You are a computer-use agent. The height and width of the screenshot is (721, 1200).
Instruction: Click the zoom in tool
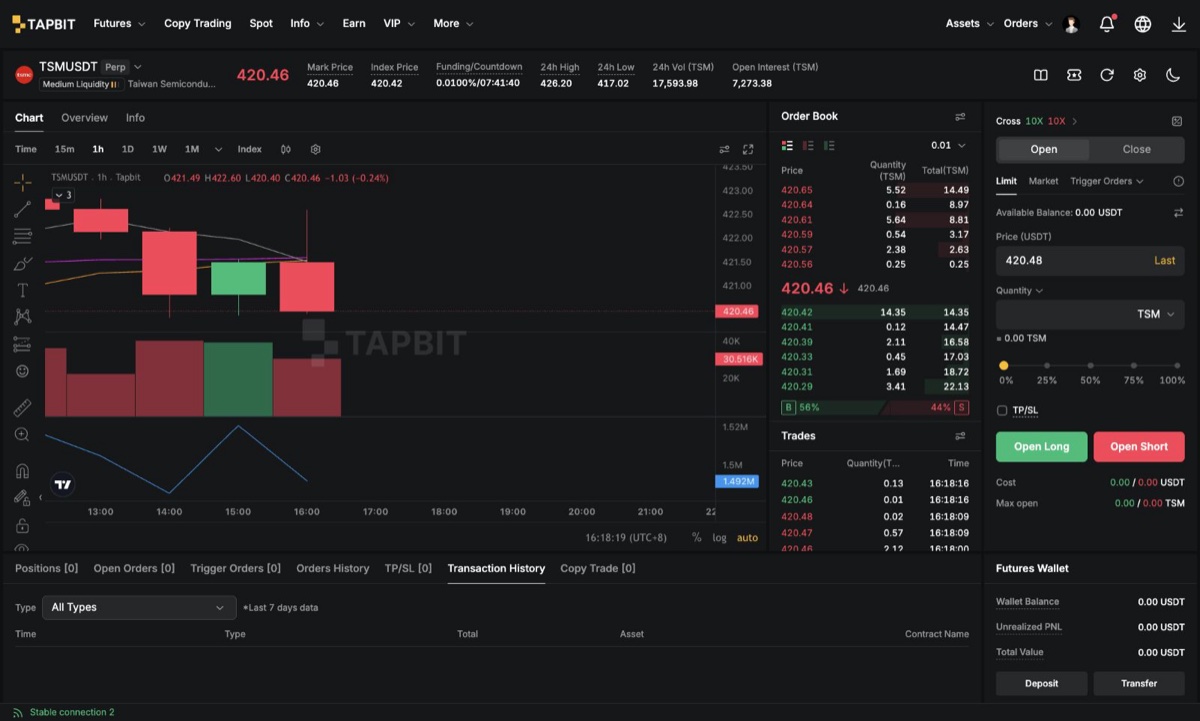22,435
